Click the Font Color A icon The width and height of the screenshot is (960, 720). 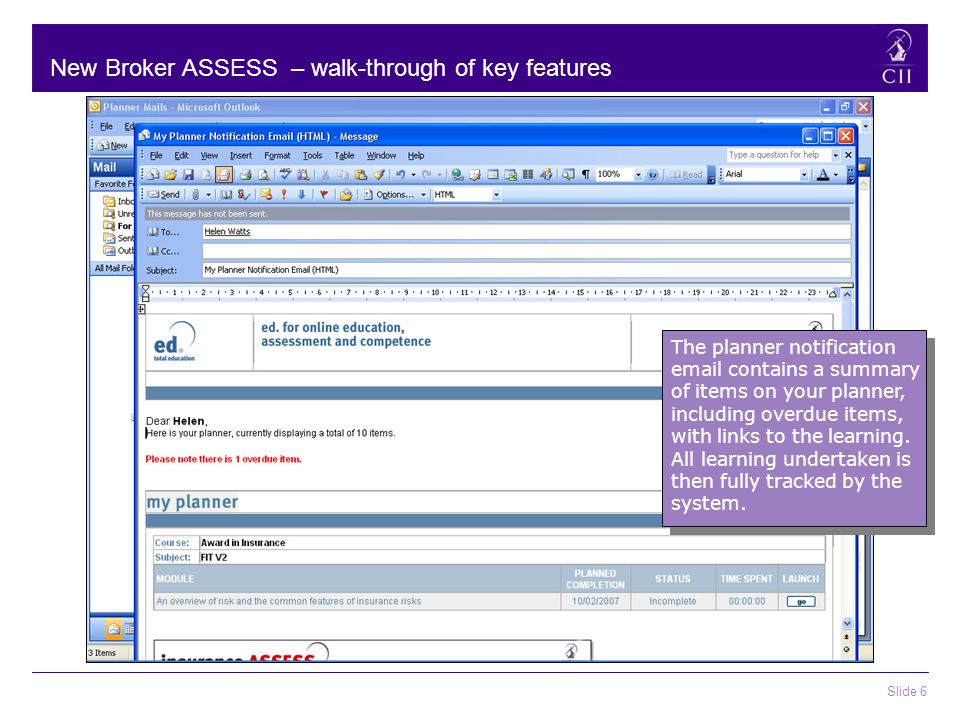(823, 175)
